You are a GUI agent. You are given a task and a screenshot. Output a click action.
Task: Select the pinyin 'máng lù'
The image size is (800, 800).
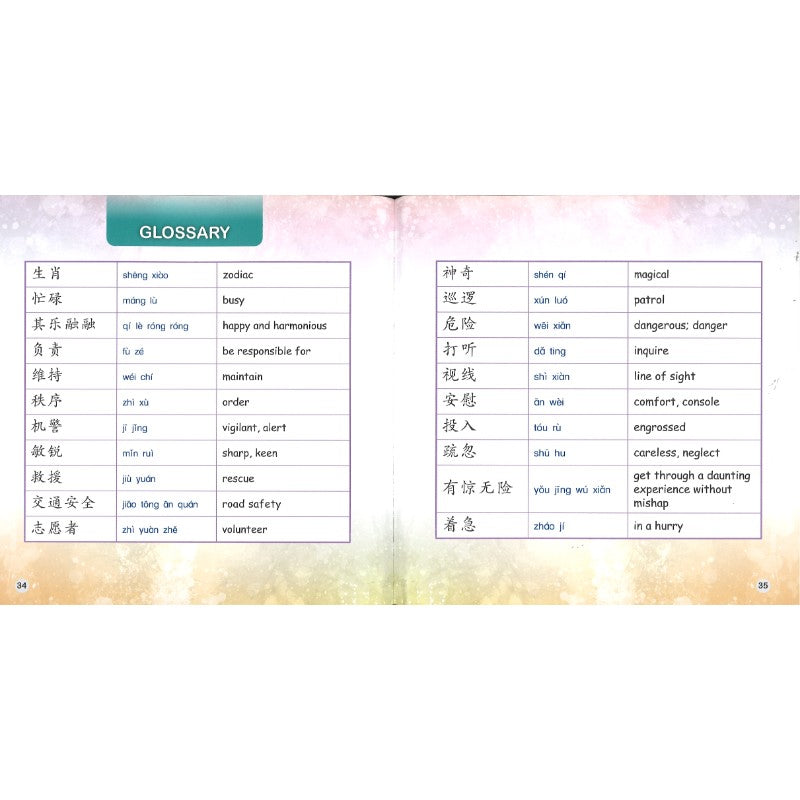pos(140,300)
